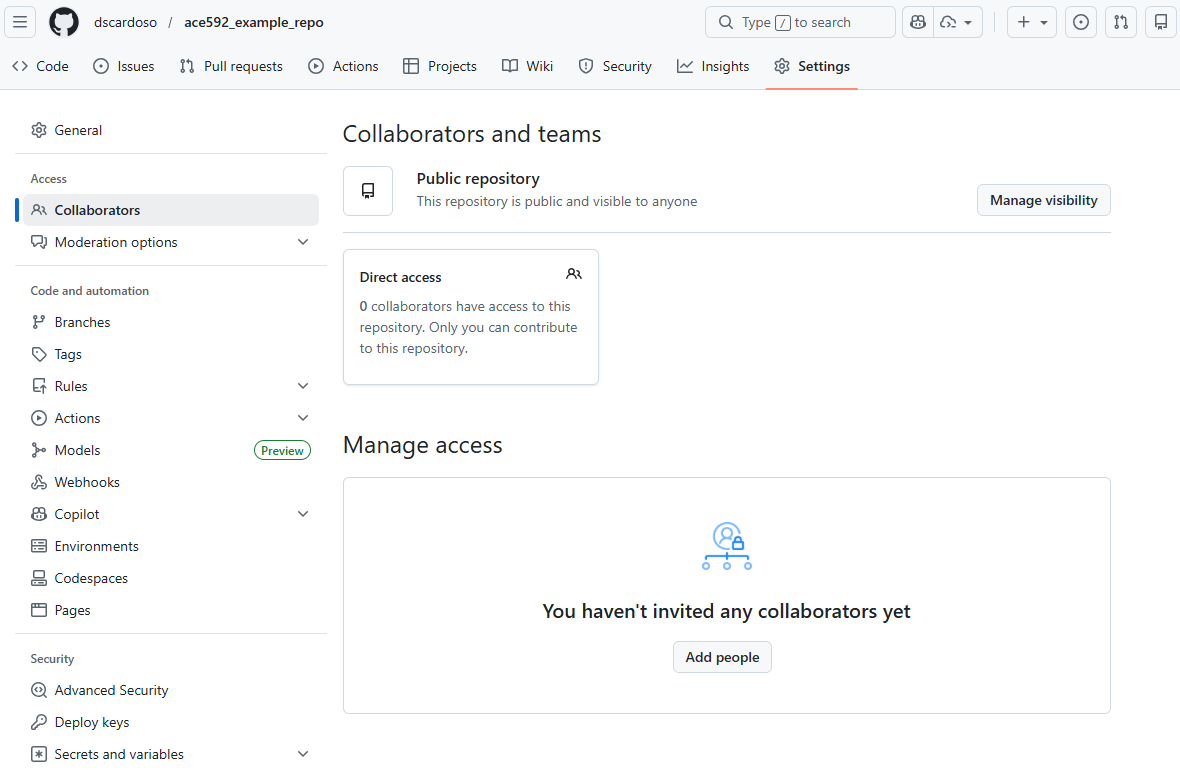Open the Create new plus dropdown
1180x777 pixels.
click(x=1031, y=22)
